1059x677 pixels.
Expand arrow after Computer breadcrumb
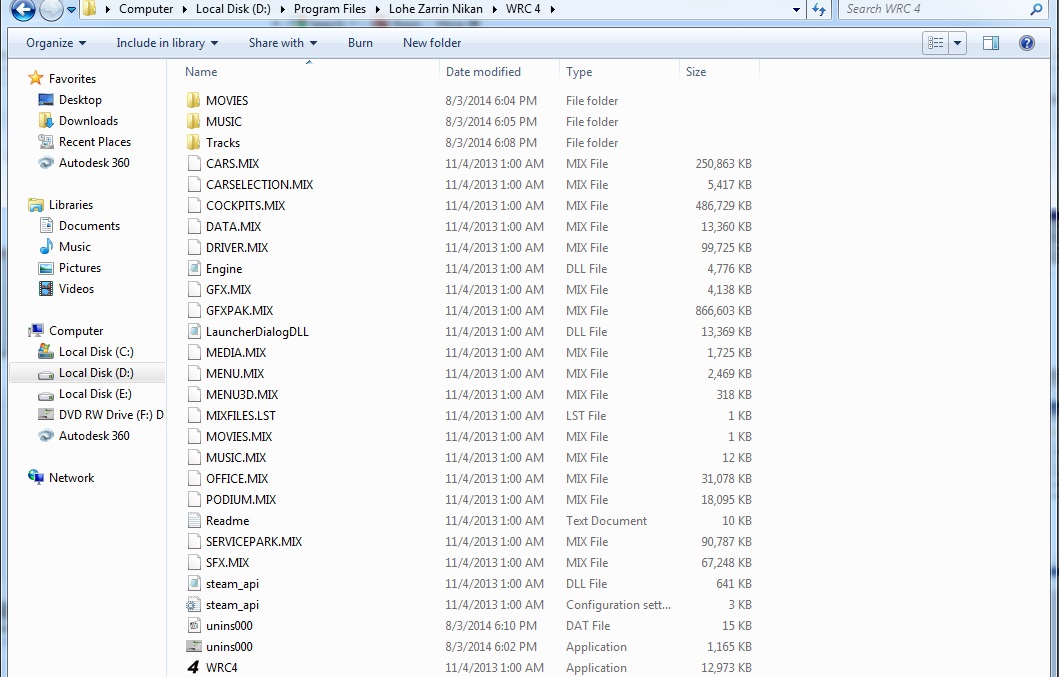[184, 9]
